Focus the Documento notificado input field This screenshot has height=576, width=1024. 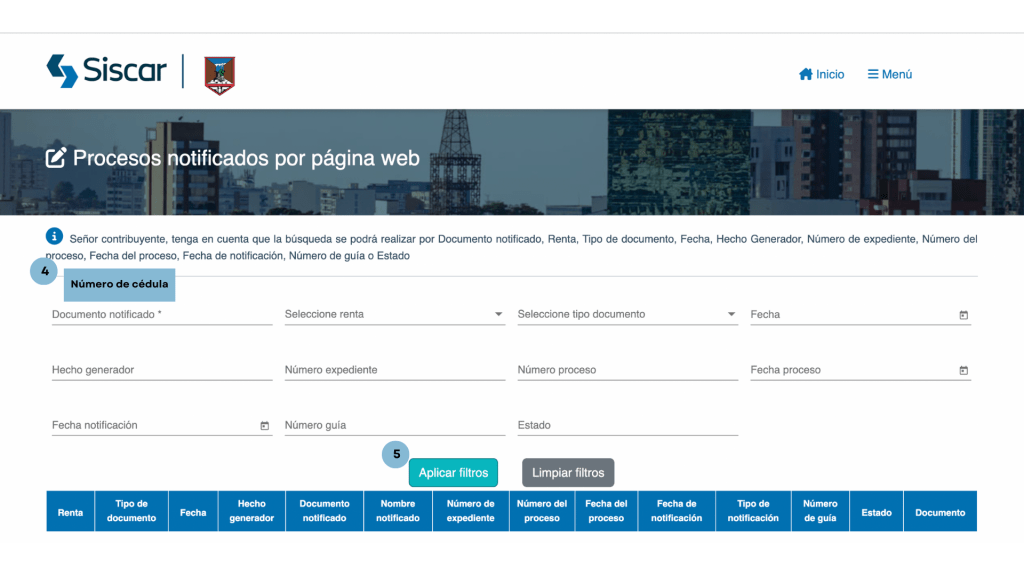161,314
